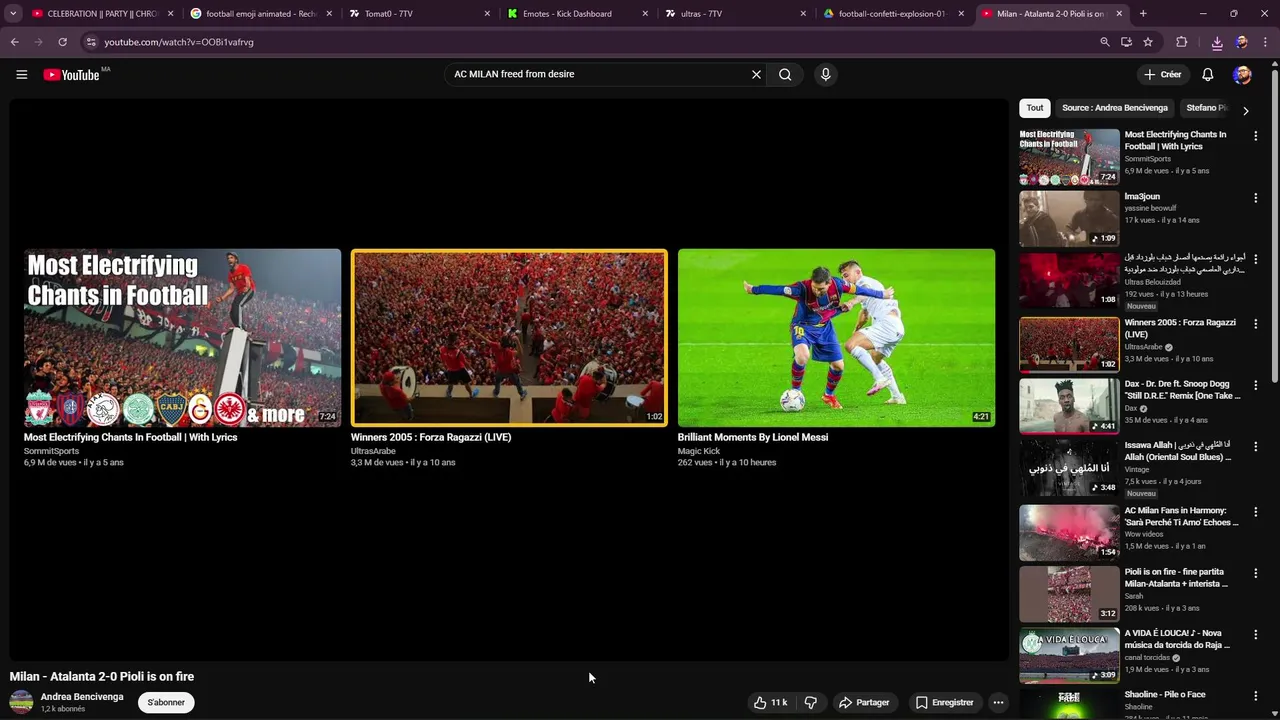Screen dimensions: 1280x720
Task: Open tab search dropdown arrow
Action: coord(13,14)
